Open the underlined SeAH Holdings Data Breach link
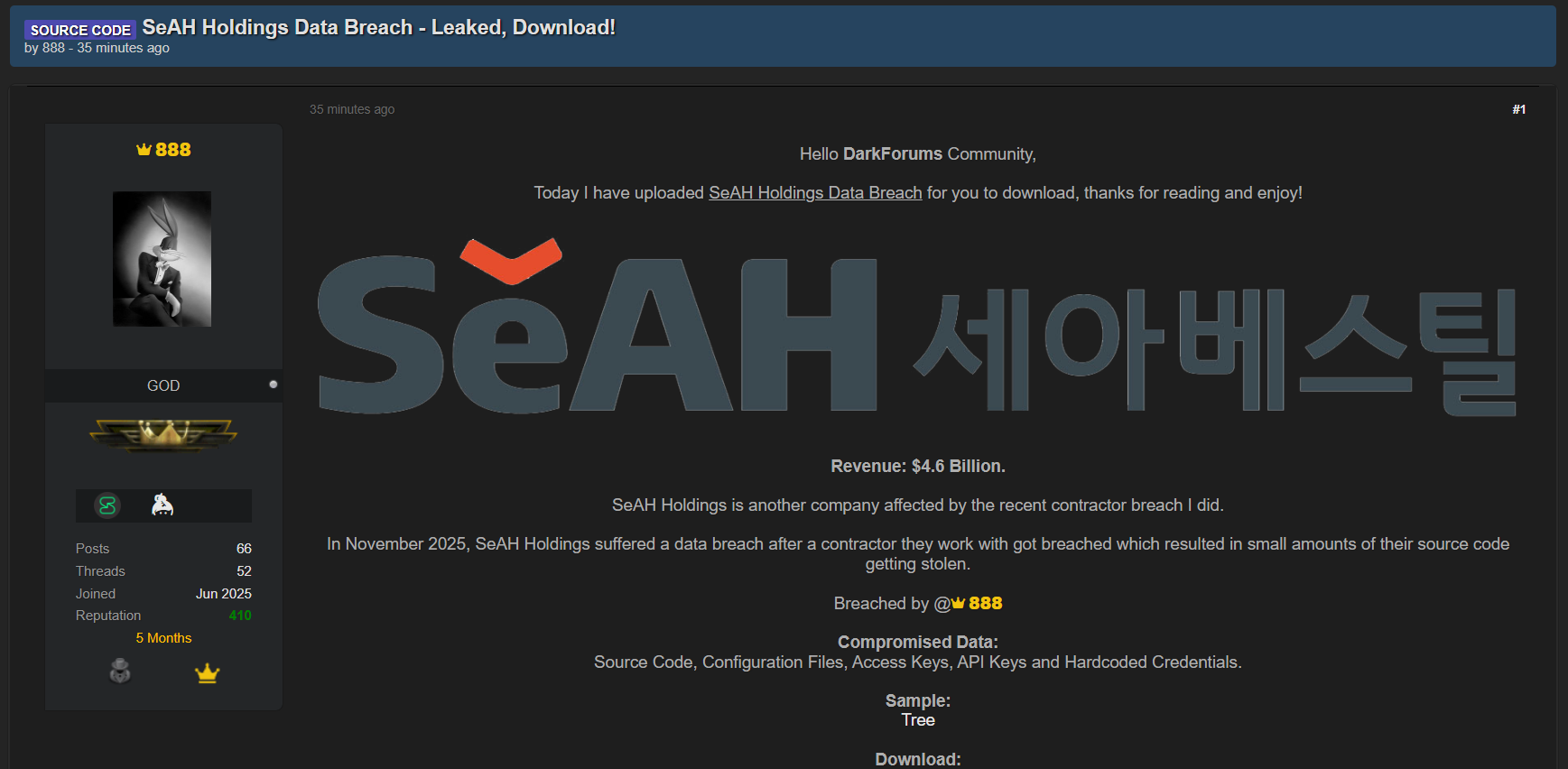 [x=815, y=193]
